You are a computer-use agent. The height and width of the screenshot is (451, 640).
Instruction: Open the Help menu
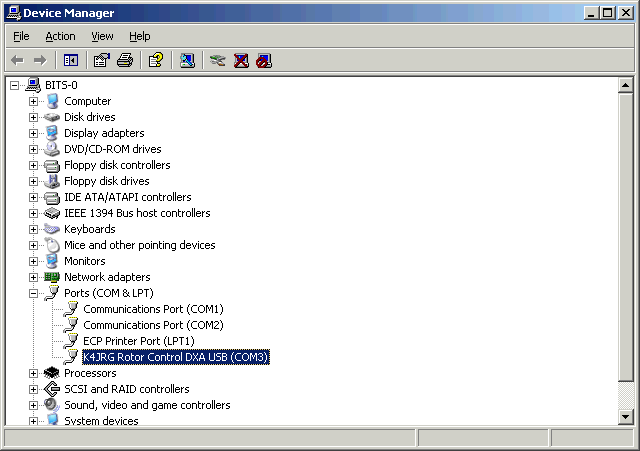point(140,36)
